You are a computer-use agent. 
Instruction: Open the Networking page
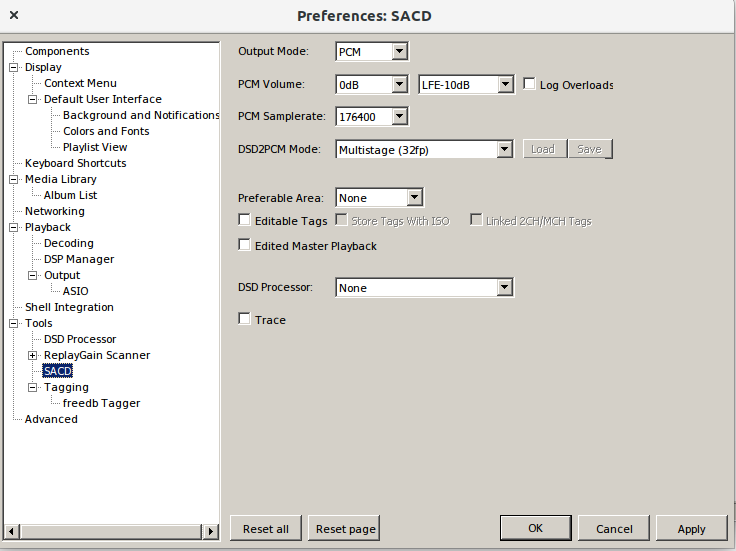[x=55, y=211]
